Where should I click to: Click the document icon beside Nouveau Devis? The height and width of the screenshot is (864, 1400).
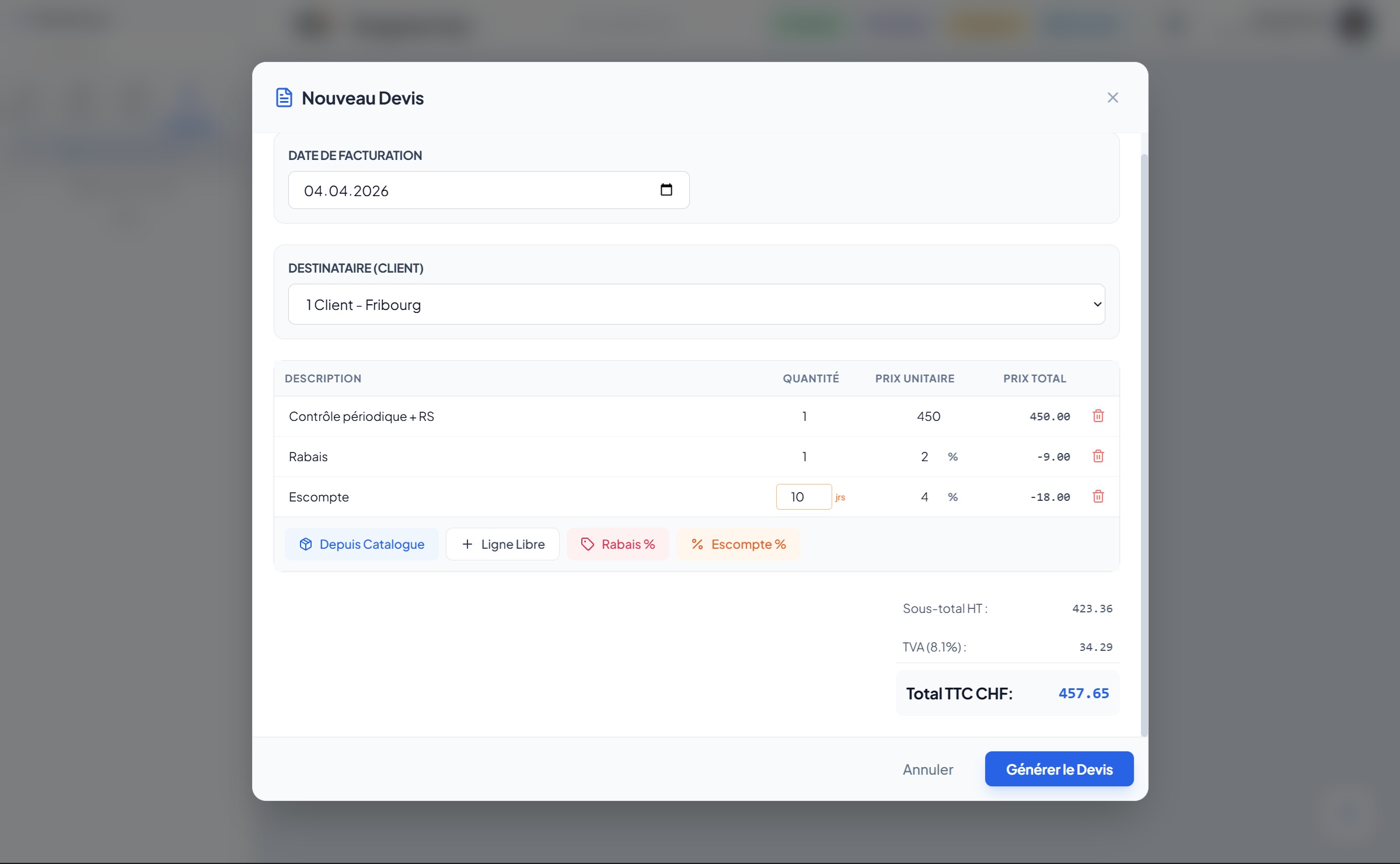pyautogui.click(x=284, y=97)
